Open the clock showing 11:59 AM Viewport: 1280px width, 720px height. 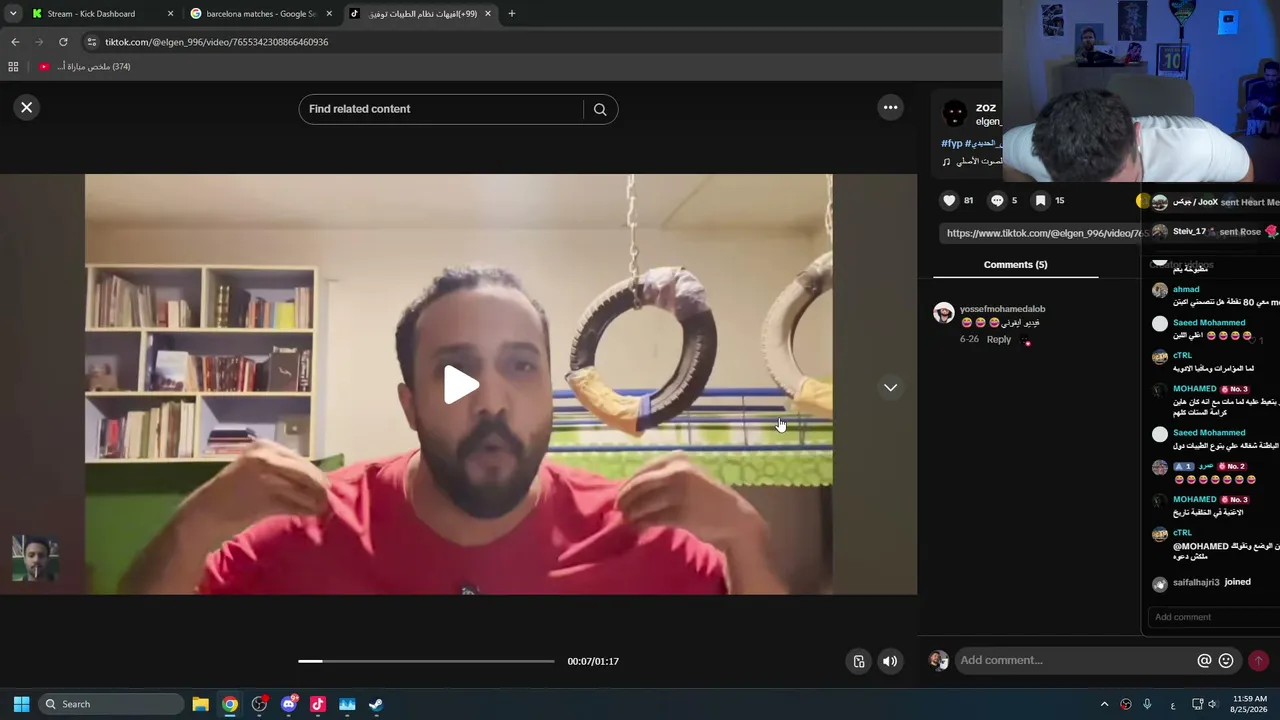[x=1249, y=704]
